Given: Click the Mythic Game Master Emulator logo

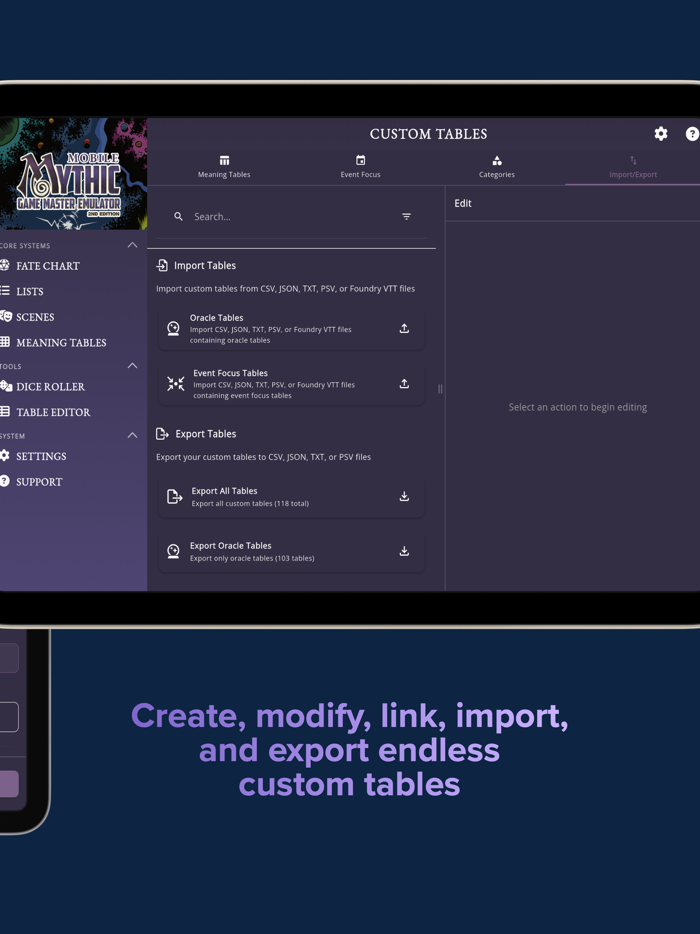Looking at the screenshot, I should click(x=71, y=174).
